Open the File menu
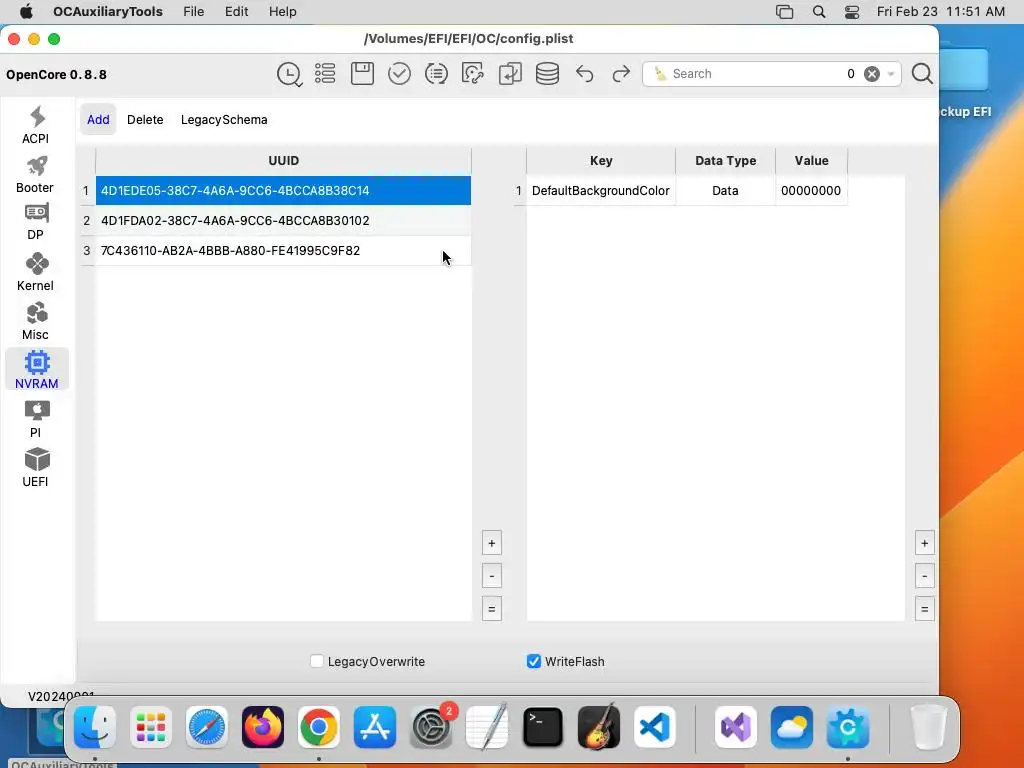 point(193,12)
